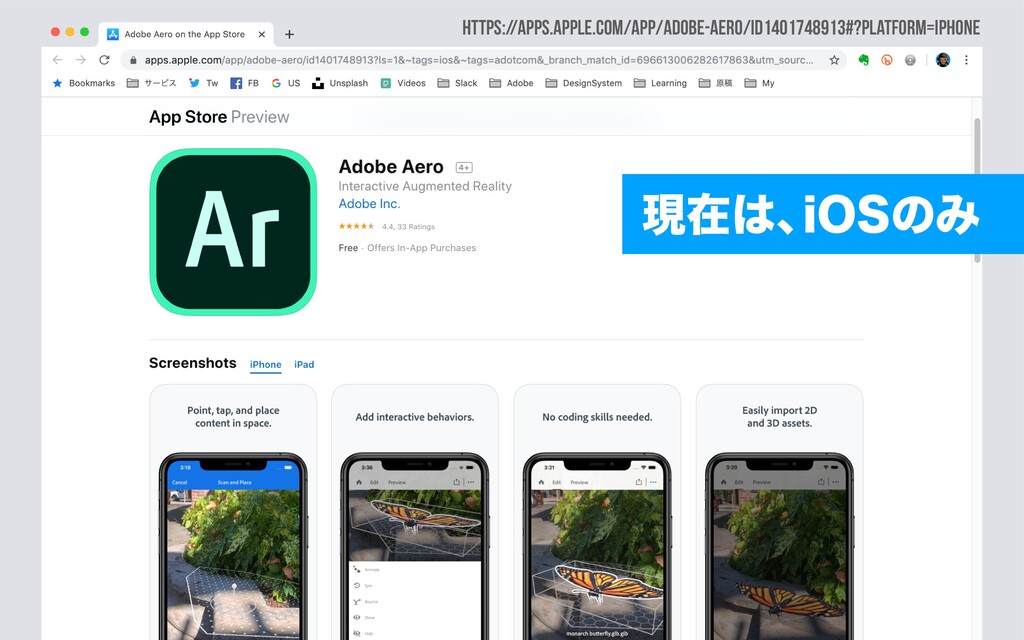Viewport: 1024px width, 640px height.
Task: Click the Adobe Aero app title
Action: tap(391, 167)
